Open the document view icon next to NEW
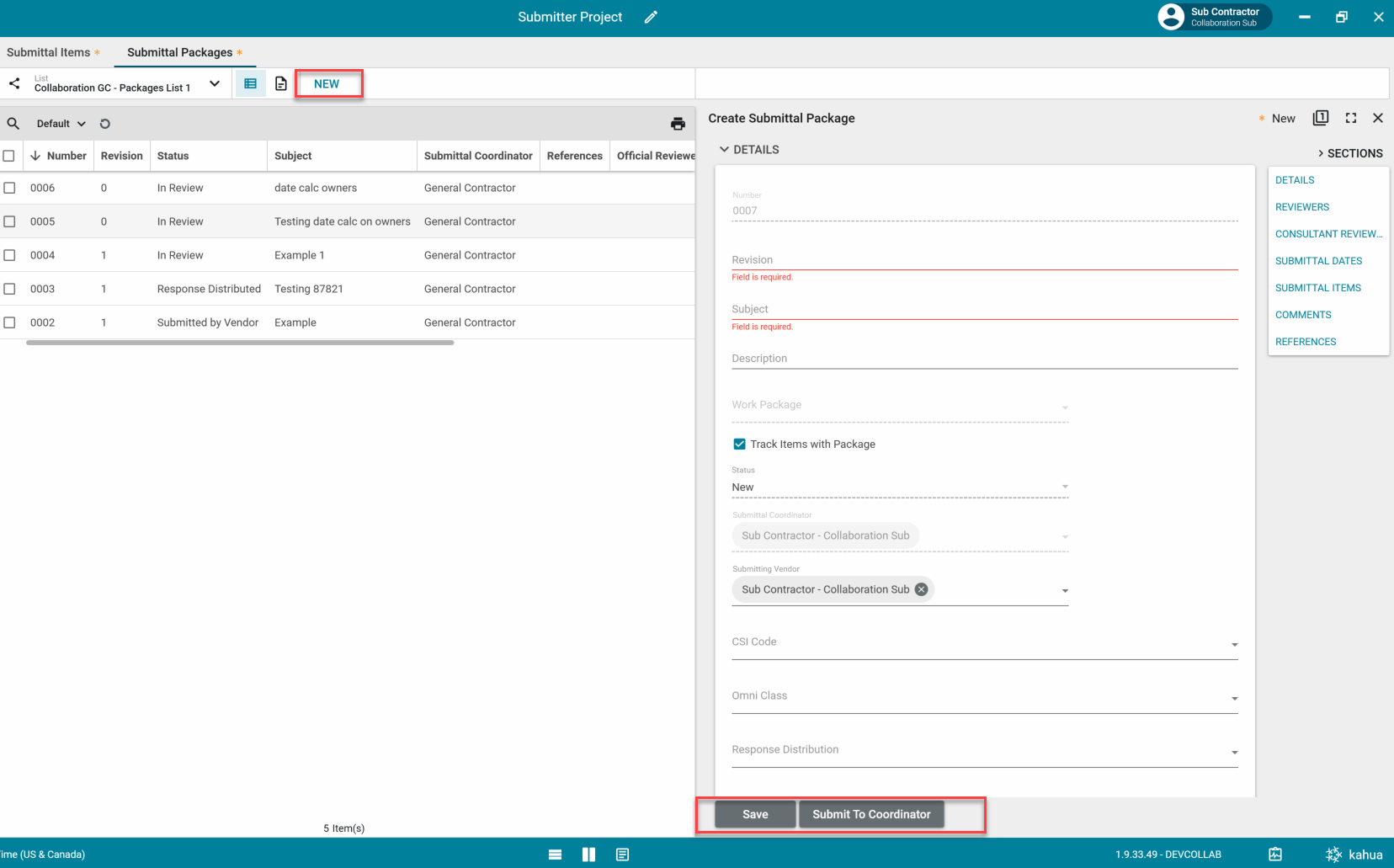Image resolution: width=1394 pixels, height=868 pixels. [281, 83]
